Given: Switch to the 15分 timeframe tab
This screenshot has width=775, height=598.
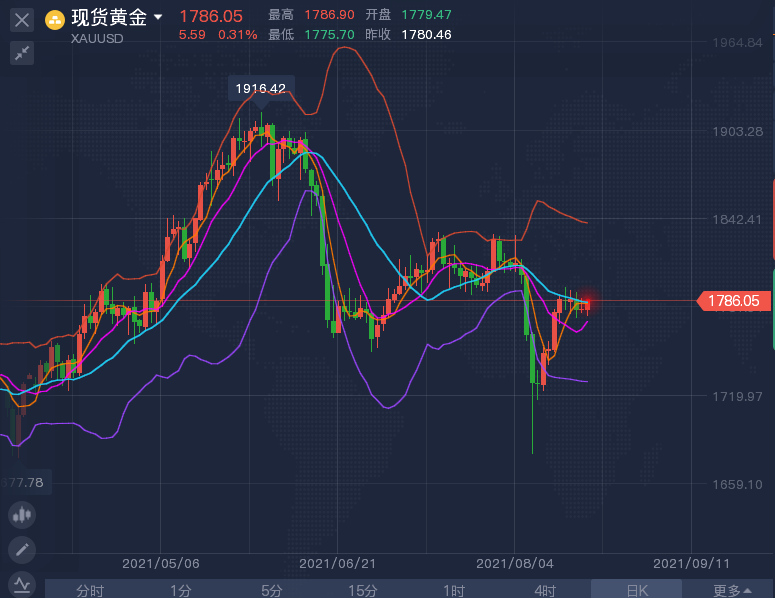Looking at the screenshot, I should pos(363,590).
